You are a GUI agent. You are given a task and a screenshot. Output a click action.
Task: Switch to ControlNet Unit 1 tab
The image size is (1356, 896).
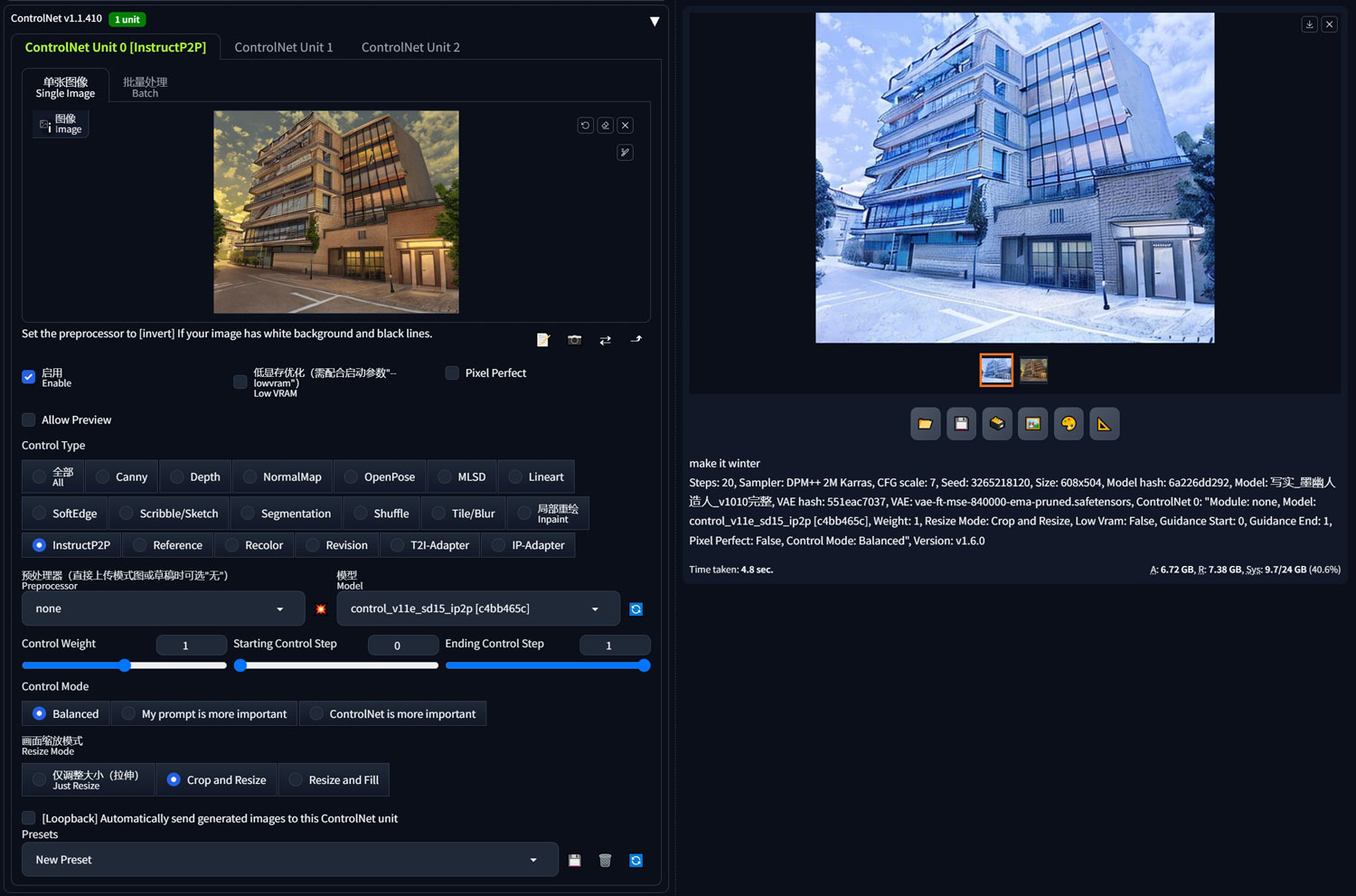click(284, 47)
